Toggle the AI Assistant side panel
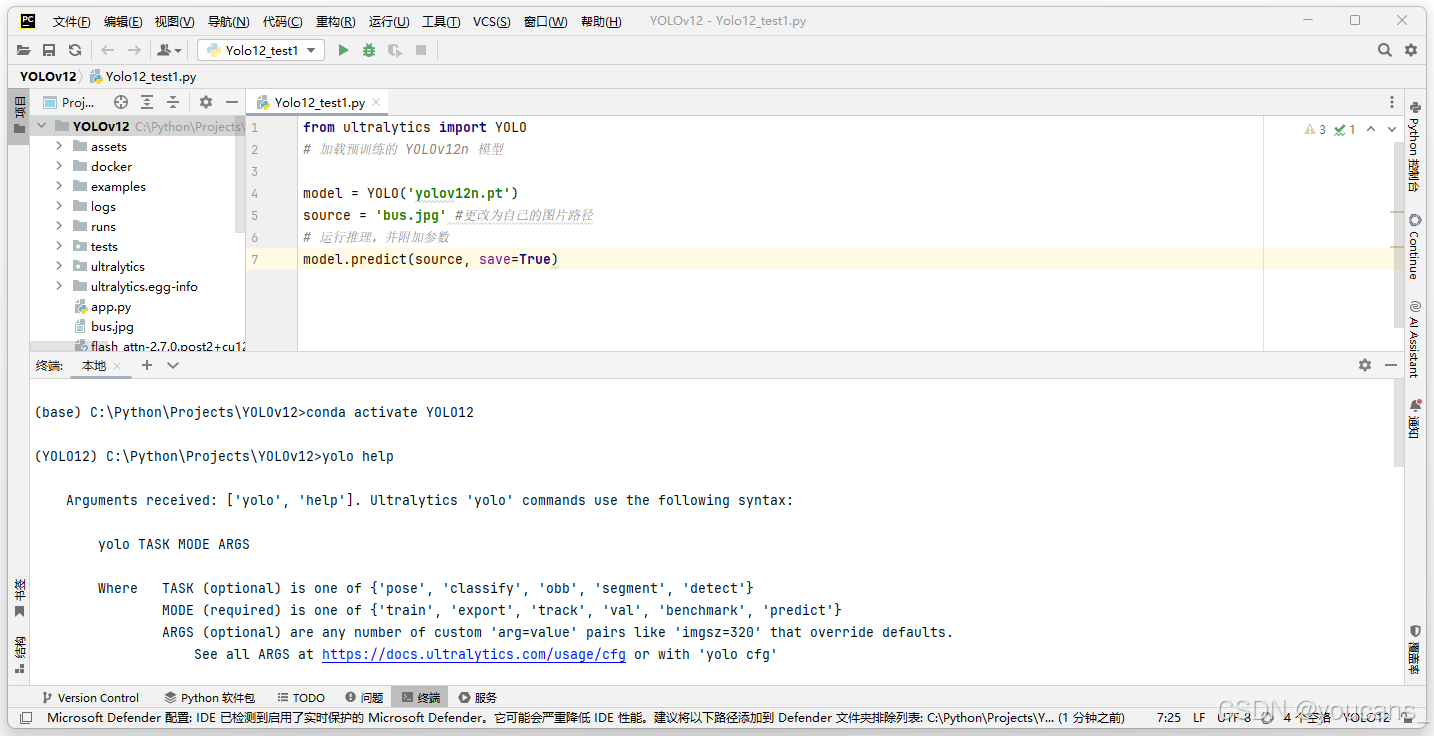1434x736 pixels. point(1414,338)
